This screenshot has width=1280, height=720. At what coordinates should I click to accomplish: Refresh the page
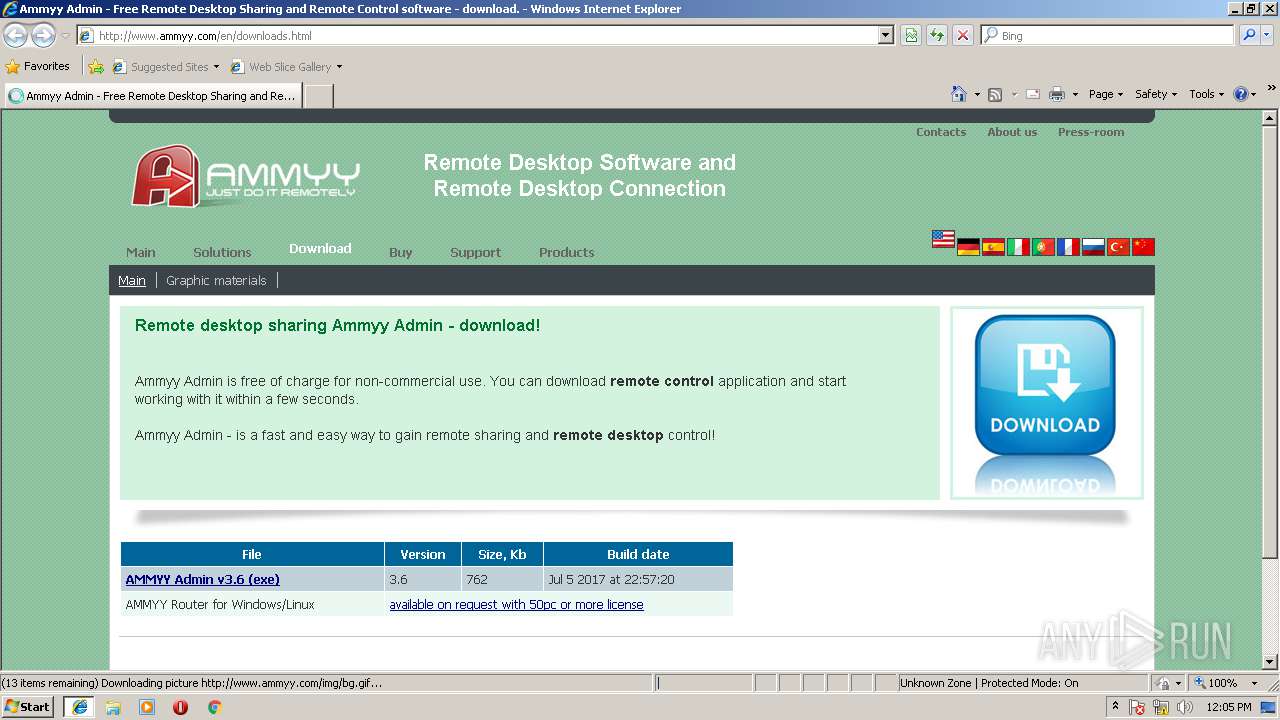[937, 35]
